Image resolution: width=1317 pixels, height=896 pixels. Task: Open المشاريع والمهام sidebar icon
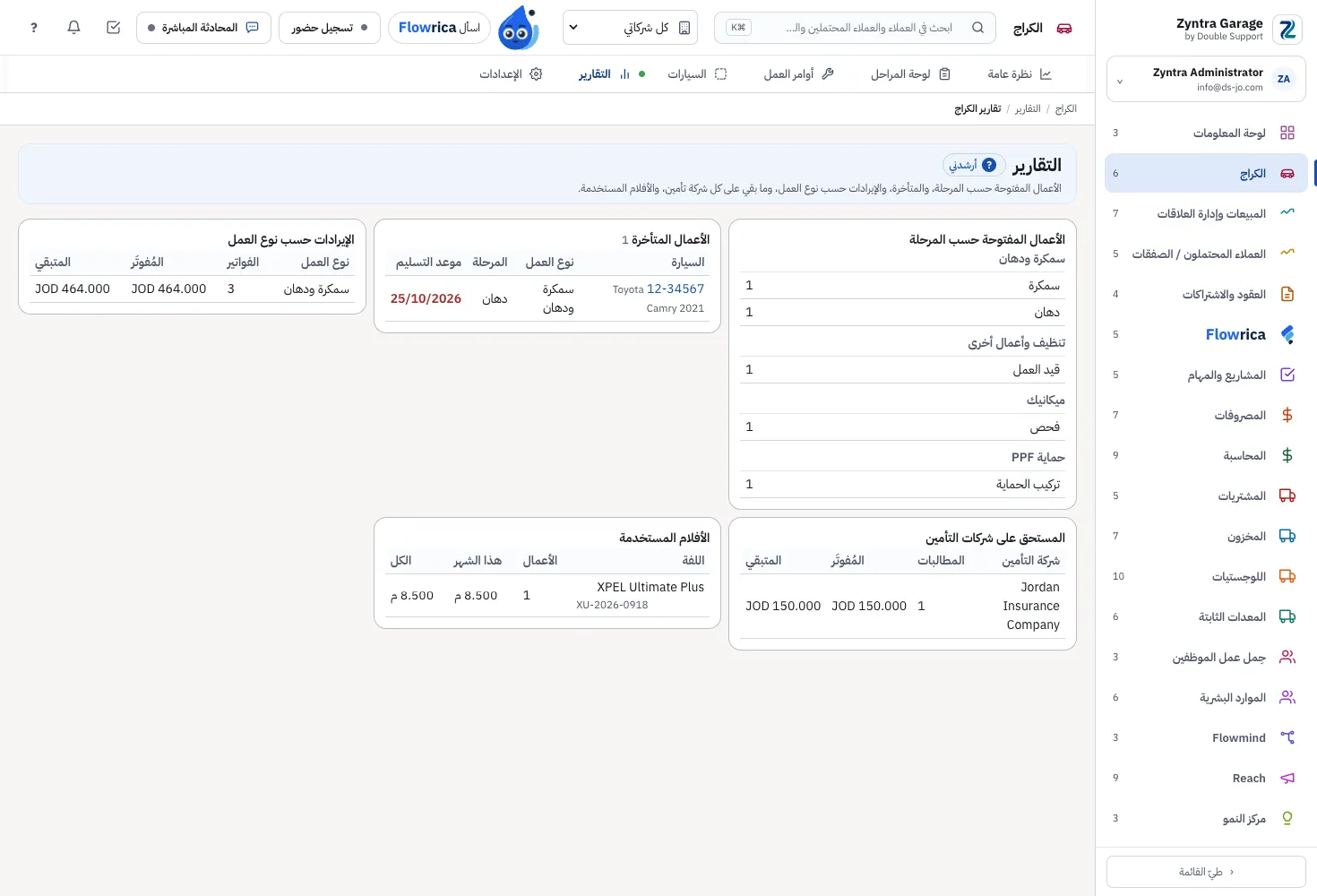(x=1287, y=375)
